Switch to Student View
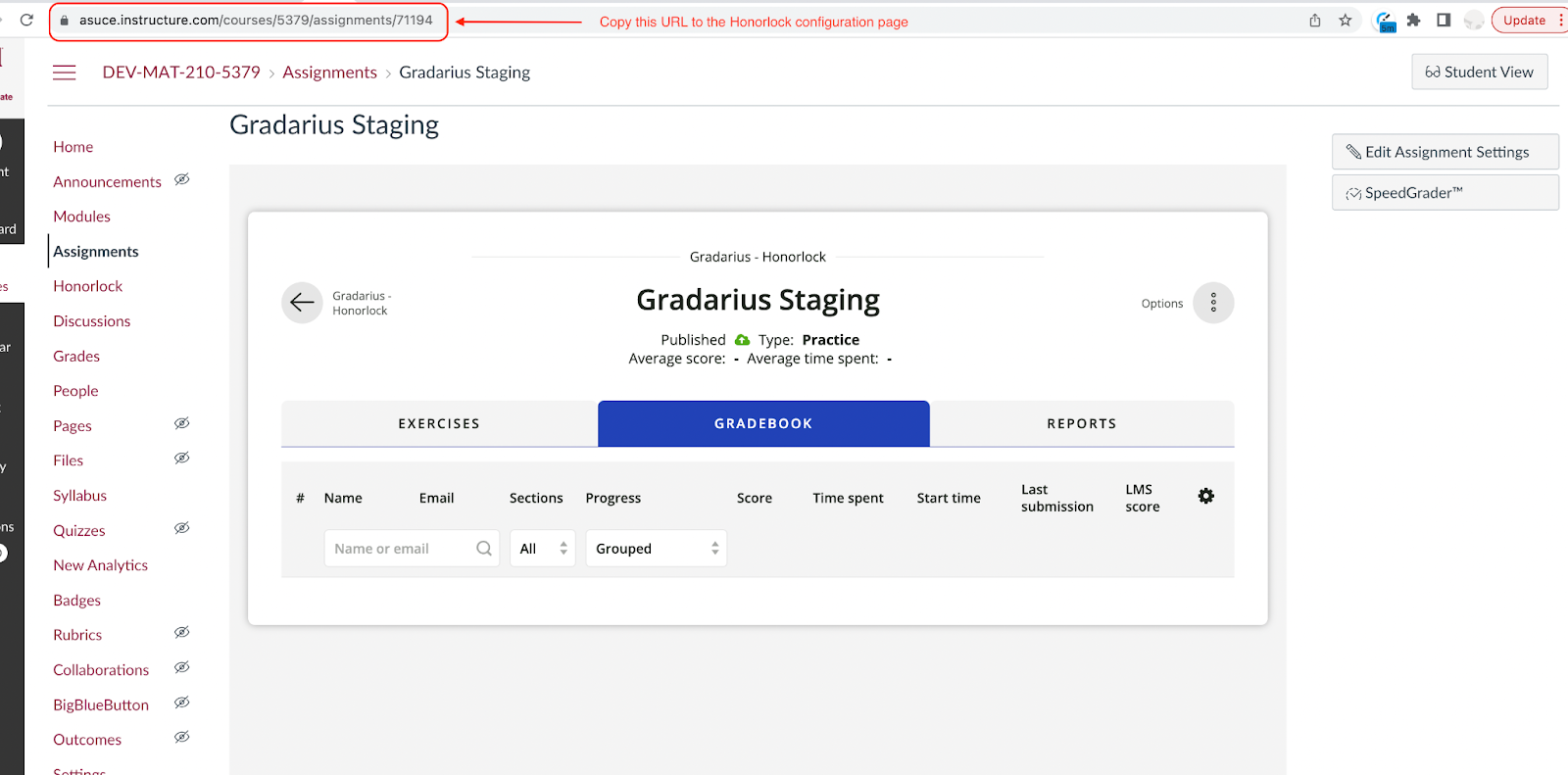This screenshot has height=775, width=1568. click(x=1479, y=72)
